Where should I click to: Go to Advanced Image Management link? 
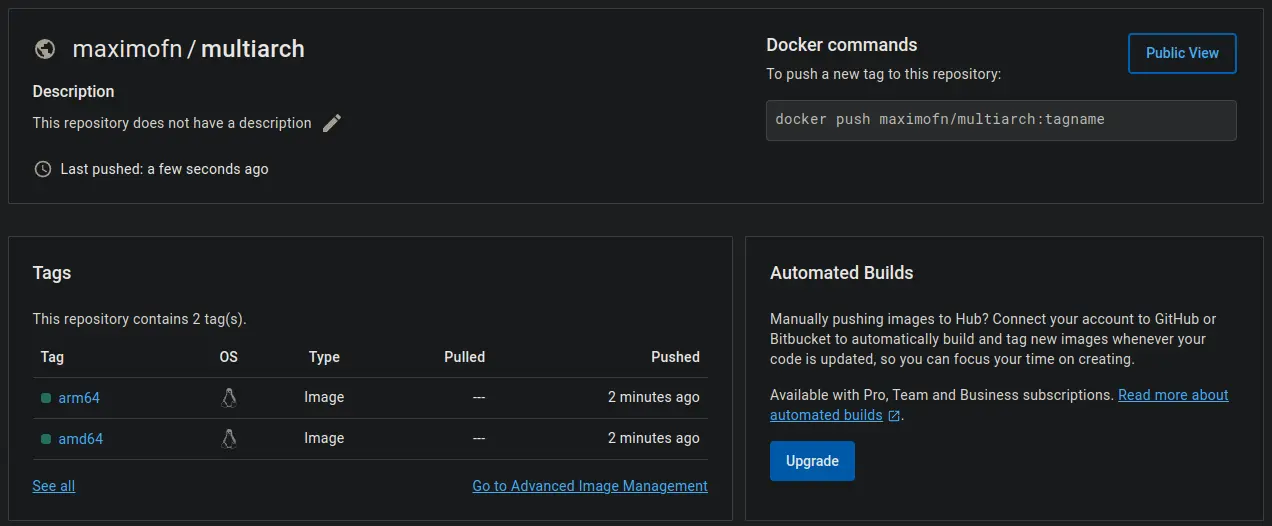coord(590,486)
